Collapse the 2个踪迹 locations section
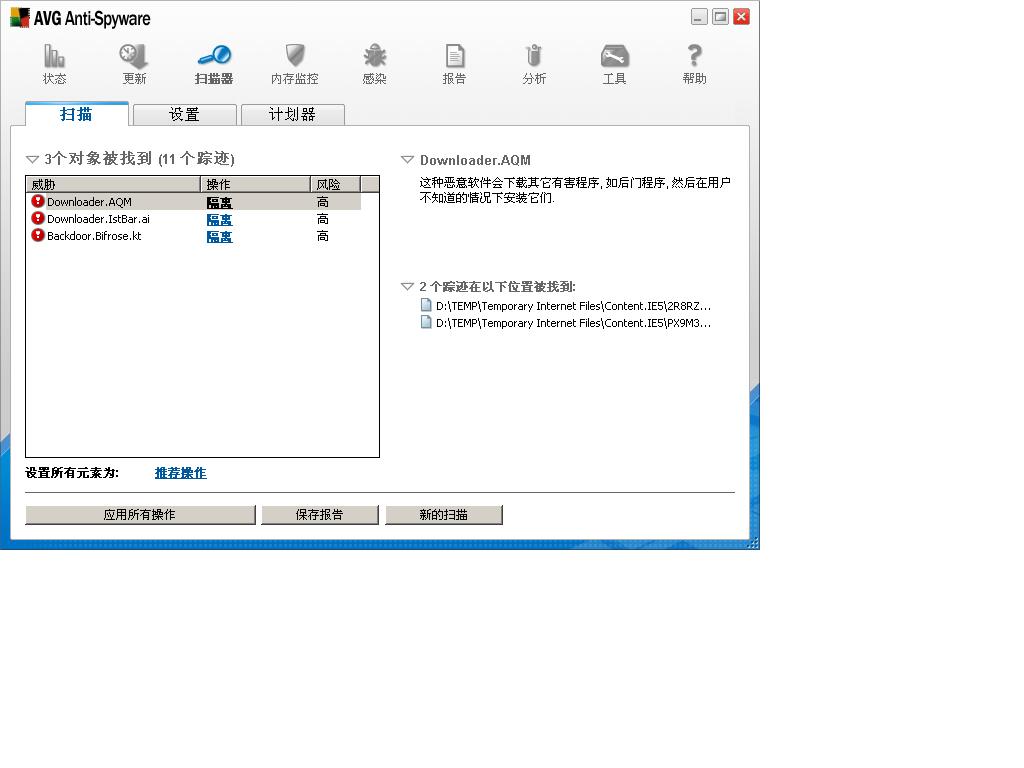 click(408, 286)
